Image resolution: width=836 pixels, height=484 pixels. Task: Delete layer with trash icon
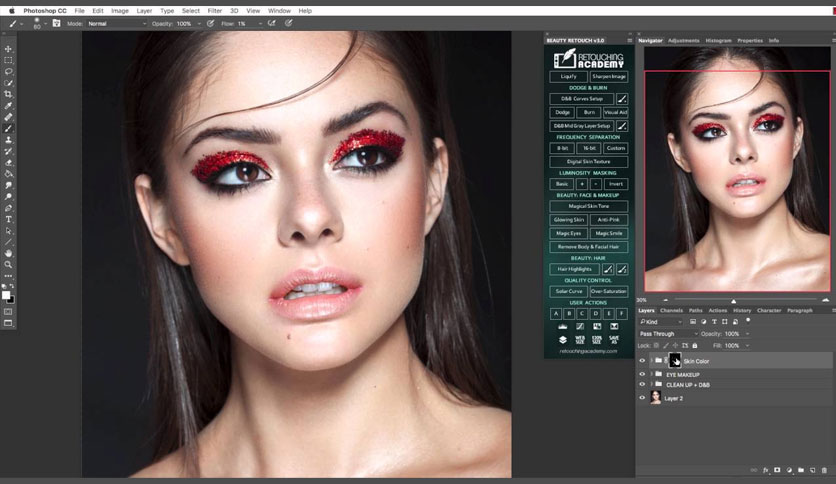tap(824, 470)
